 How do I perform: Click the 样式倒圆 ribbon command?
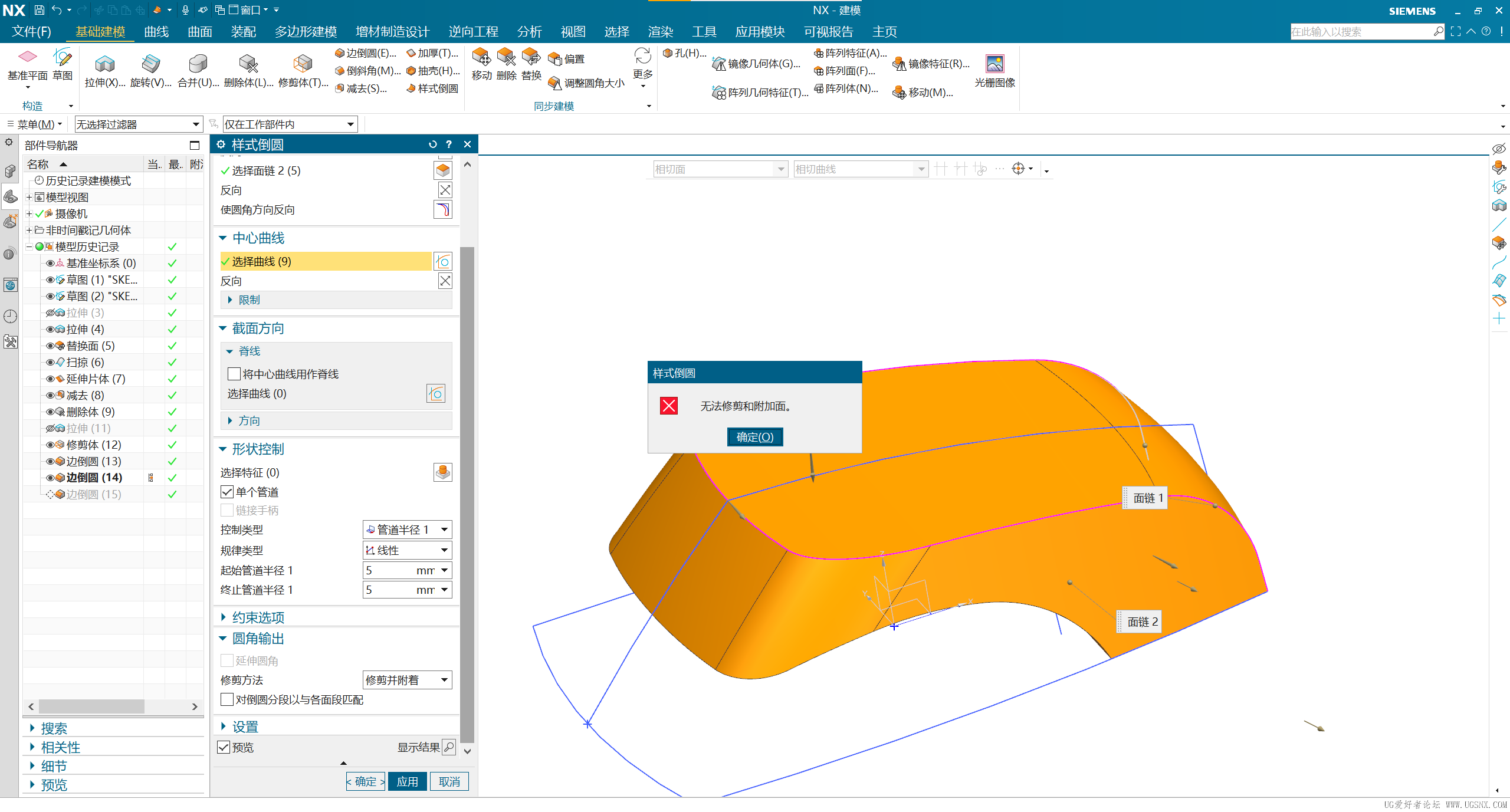click(x=432, y=88)
